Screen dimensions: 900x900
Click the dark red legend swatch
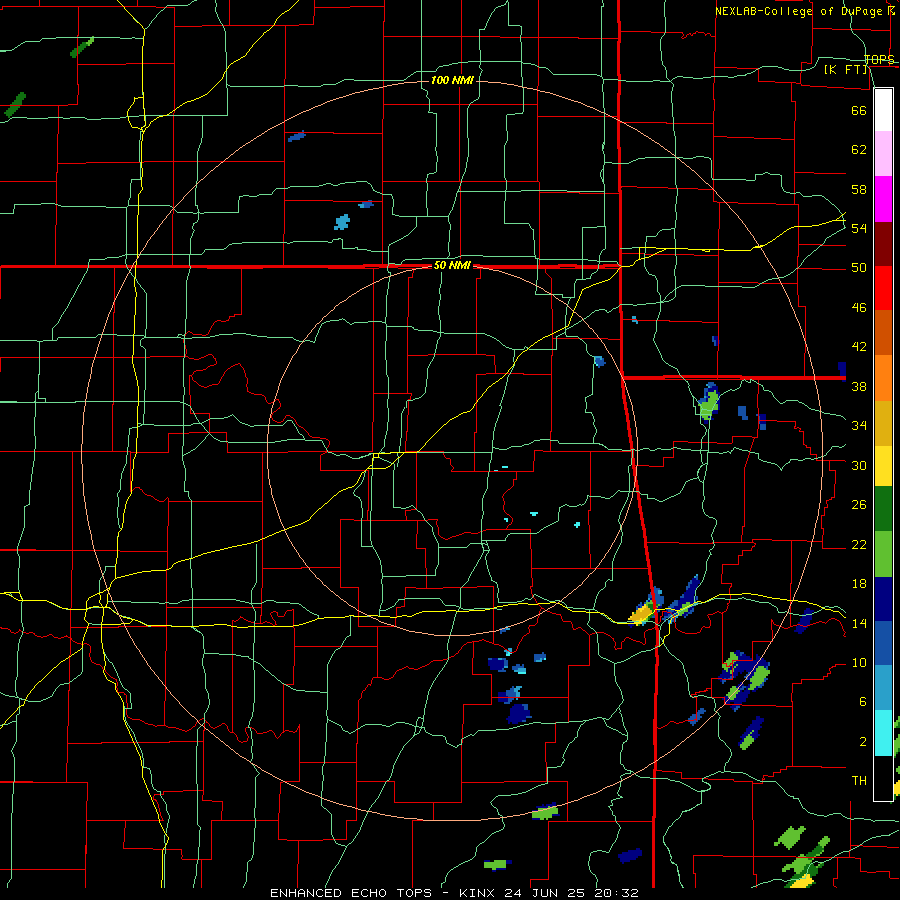click(x=883, y=244)
